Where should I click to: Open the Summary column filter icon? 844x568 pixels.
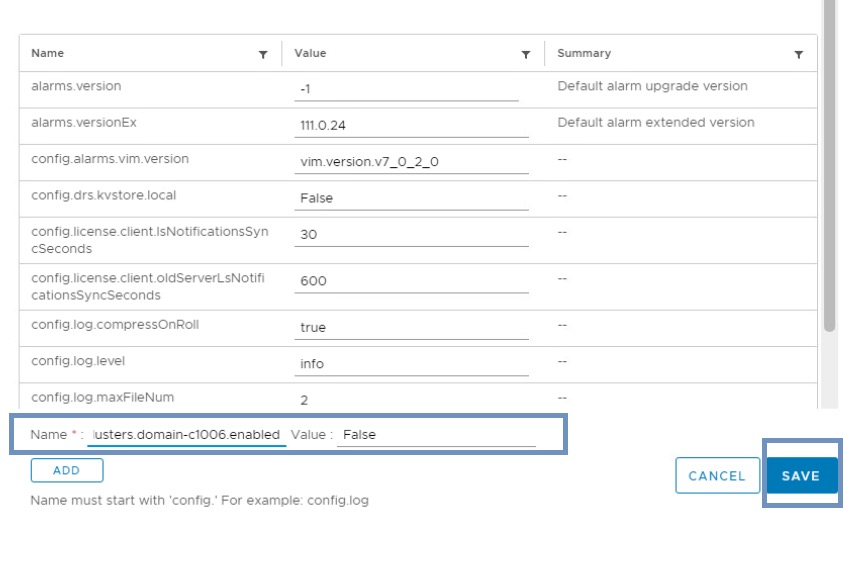coord(798,55)
